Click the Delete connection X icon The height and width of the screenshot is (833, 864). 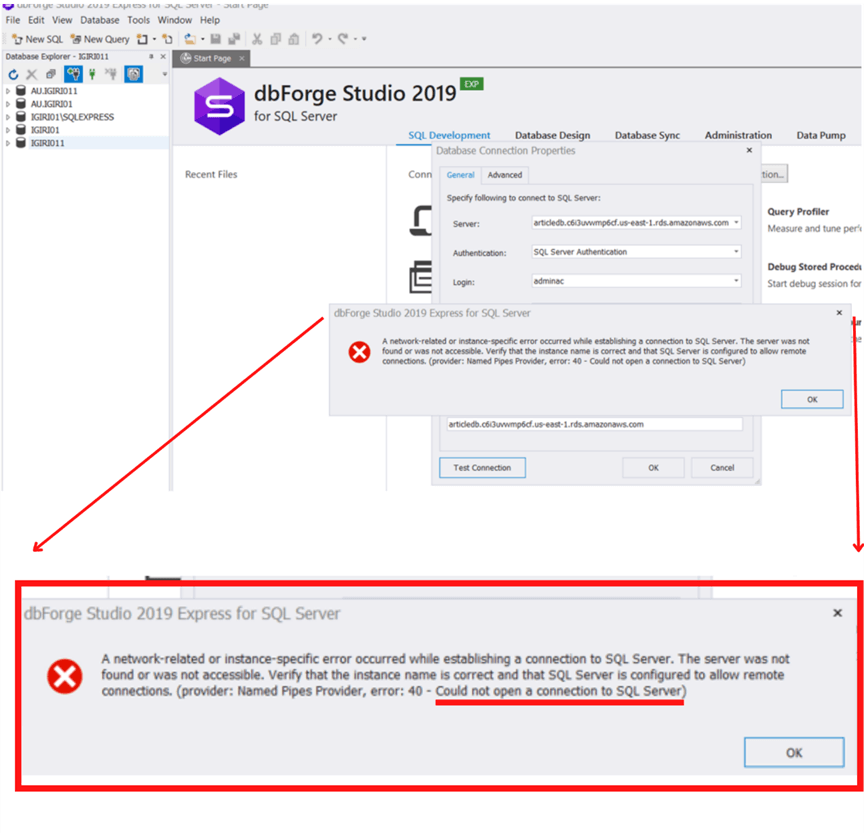click(x=32, y=74)
